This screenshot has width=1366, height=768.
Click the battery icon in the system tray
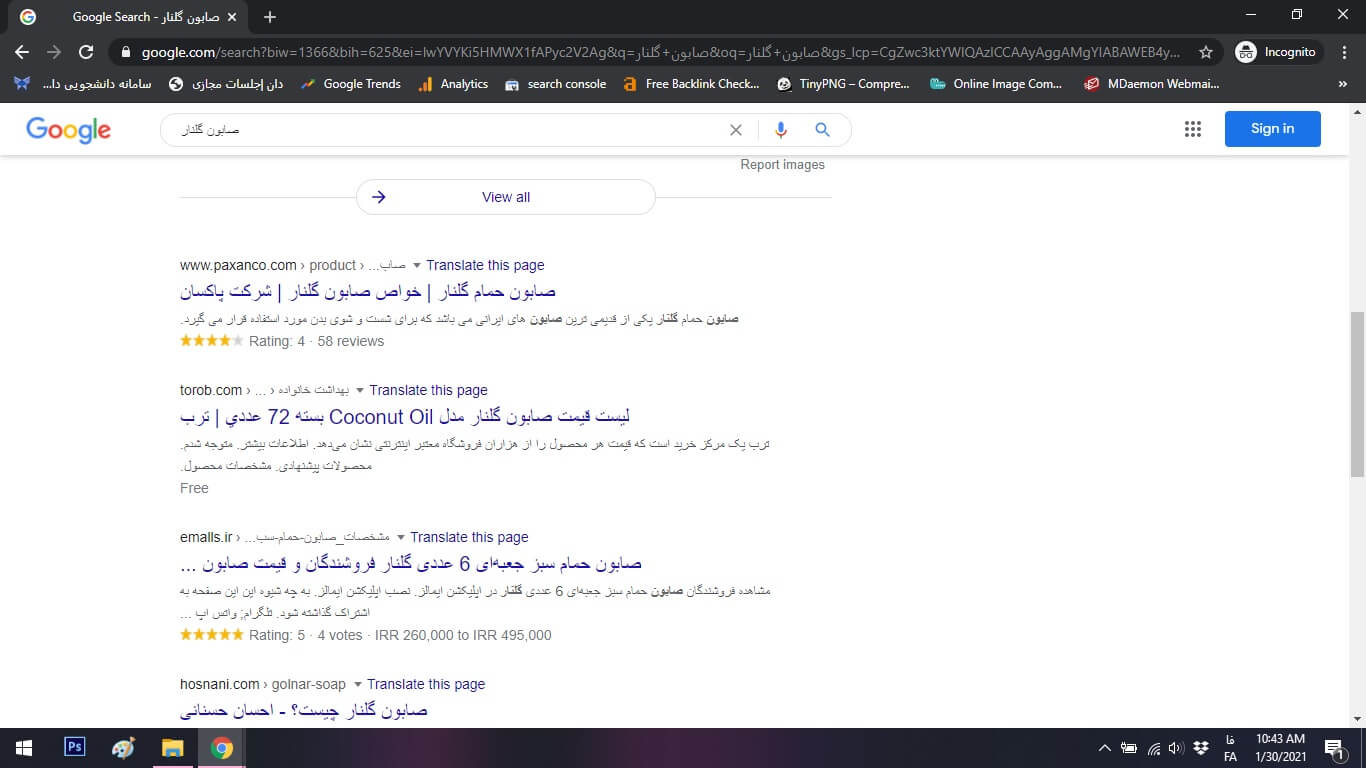(x=1129, y=748)
